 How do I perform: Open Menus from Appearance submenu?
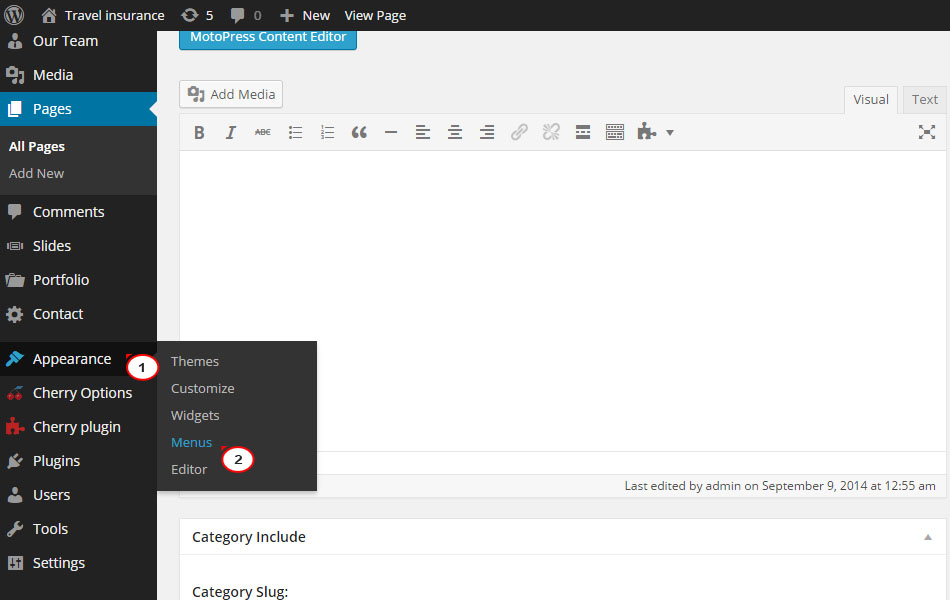pos(191,442)
